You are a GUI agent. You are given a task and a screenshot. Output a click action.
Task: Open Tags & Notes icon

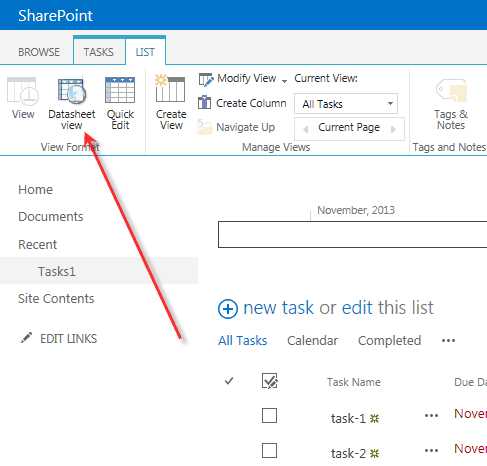pyautogui.click(x=451, y=90)
